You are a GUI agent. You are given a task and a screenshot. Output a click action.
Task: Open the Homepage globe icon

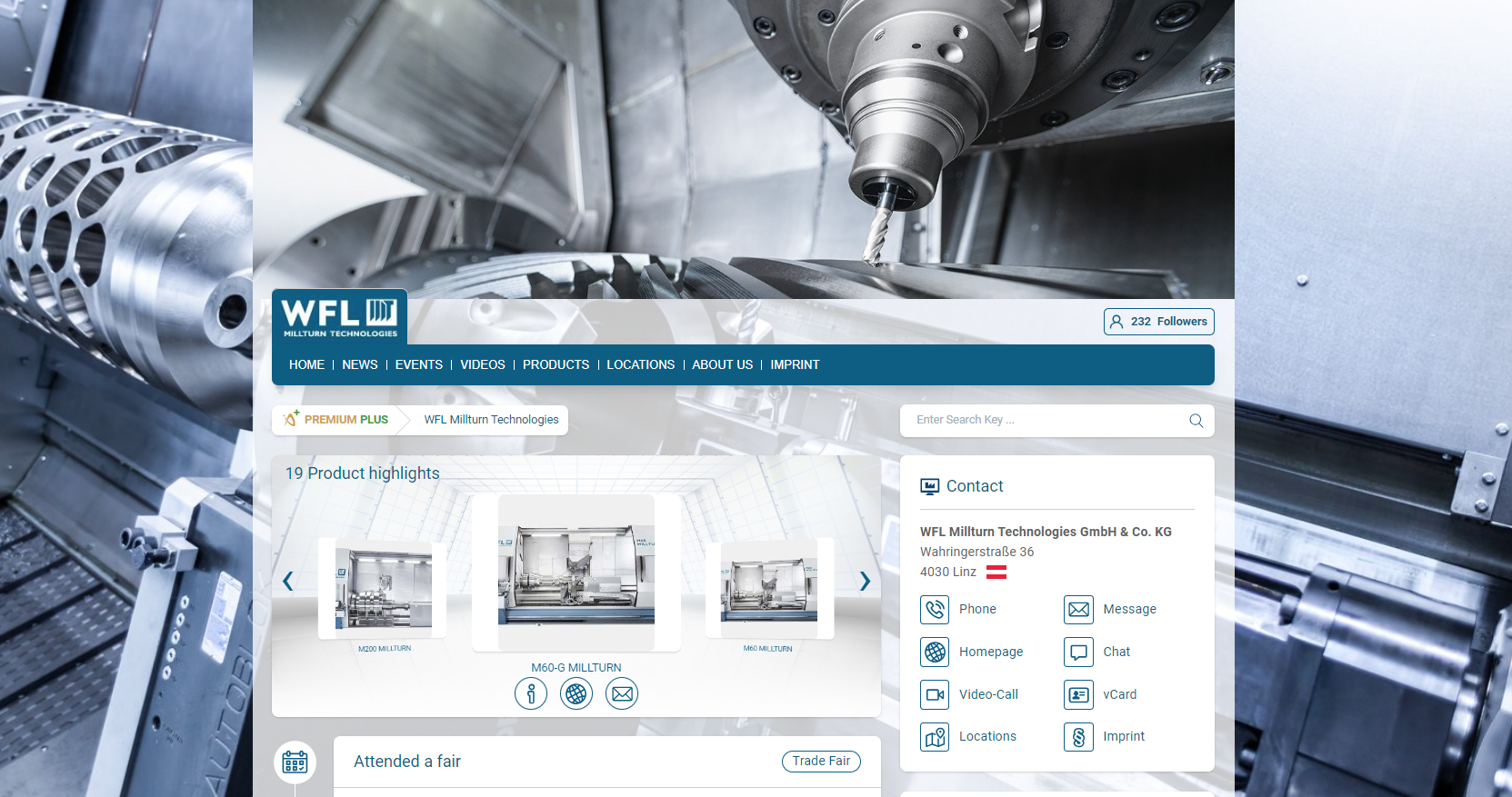[x=935, y=652]
